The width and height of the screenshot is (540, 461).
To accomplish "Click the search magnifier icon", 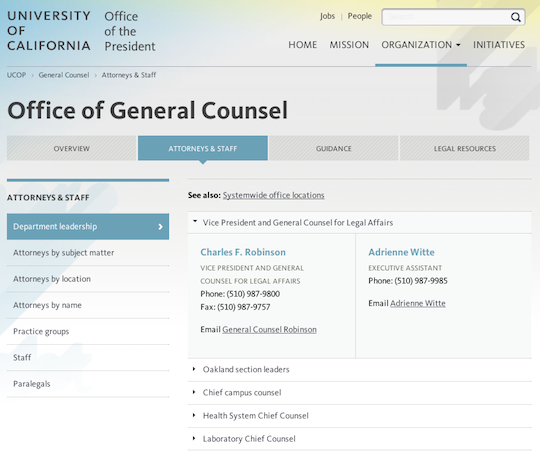I will [x=515, y=17].
